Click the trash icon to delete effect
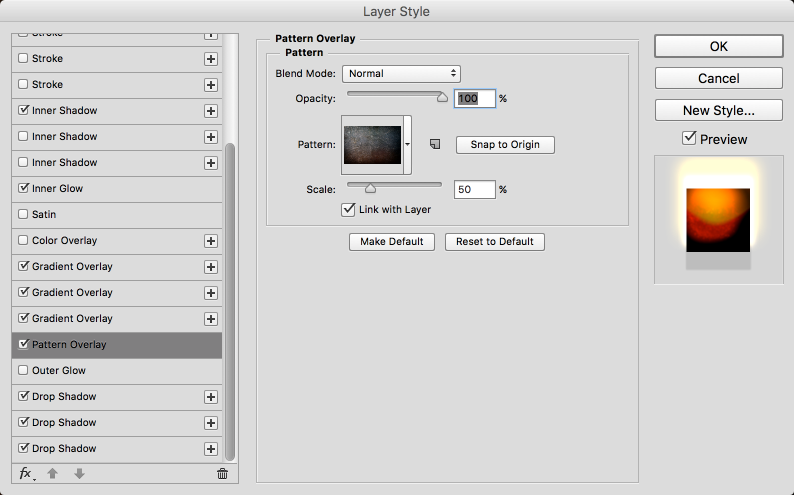The width and height of the screenshot is (794, 495). tap(222, 473)
